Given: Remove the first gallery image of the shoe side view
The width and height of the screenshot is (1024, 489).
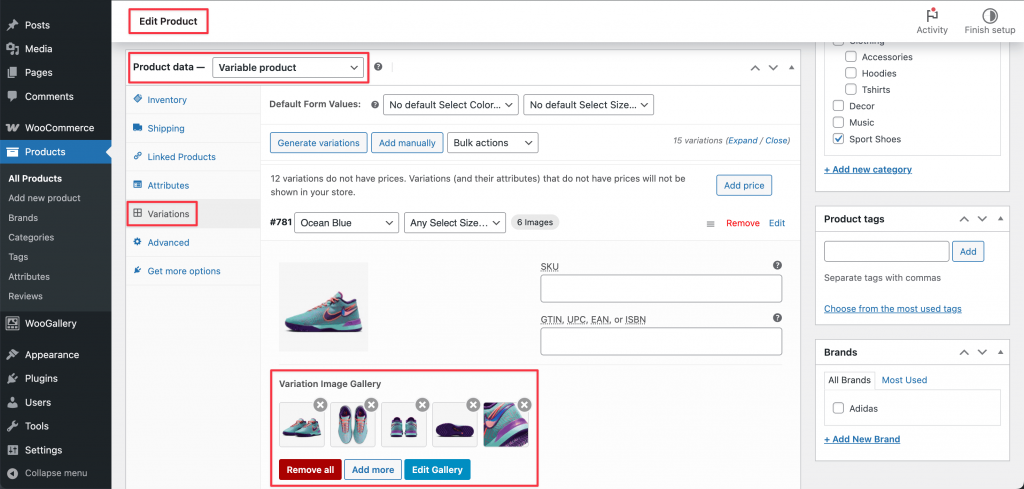Looking at the screenshot, I should click(x=320, y=405).
